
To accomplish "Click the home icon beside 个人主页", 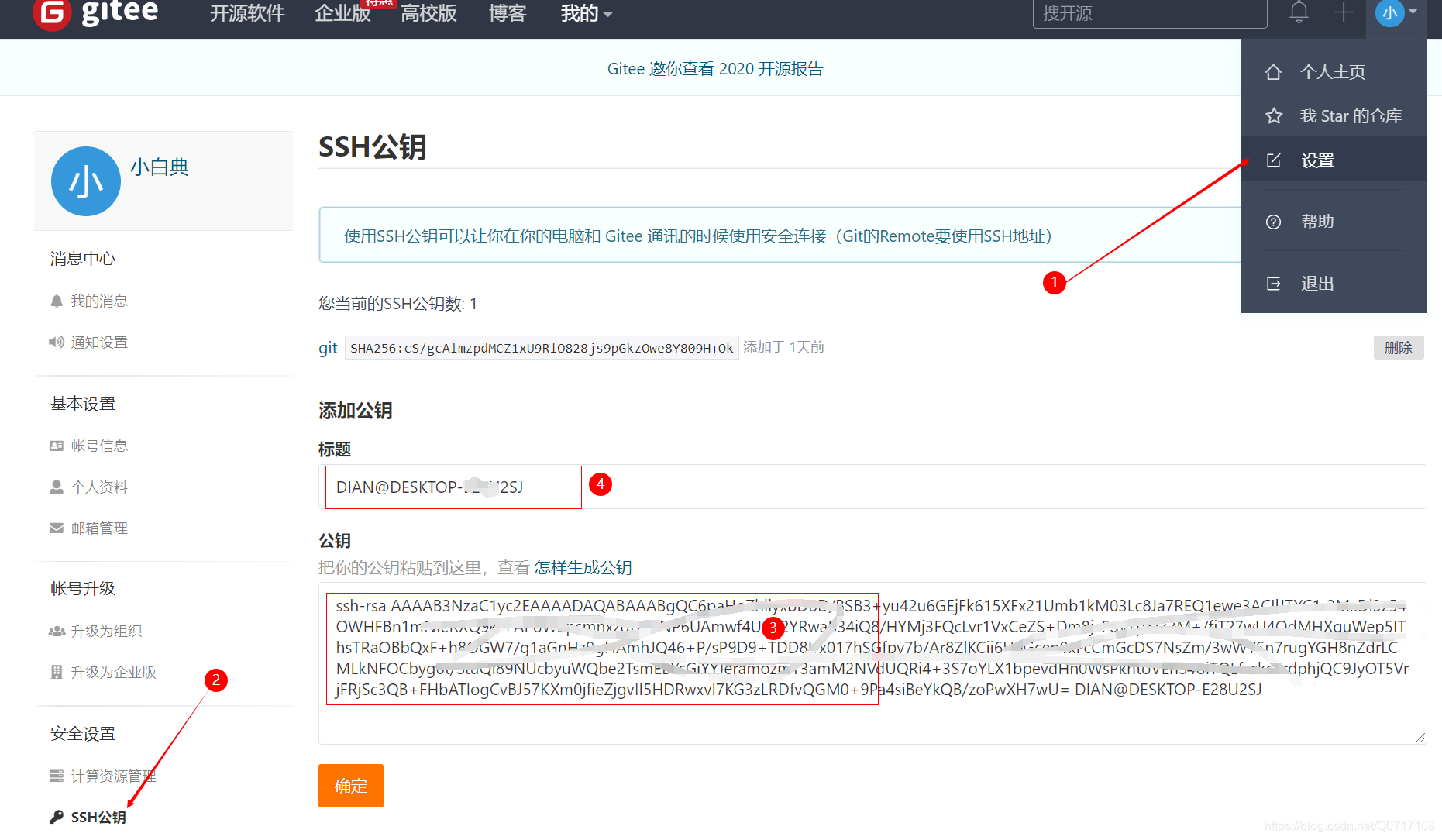I will (x=1273, y=72).
